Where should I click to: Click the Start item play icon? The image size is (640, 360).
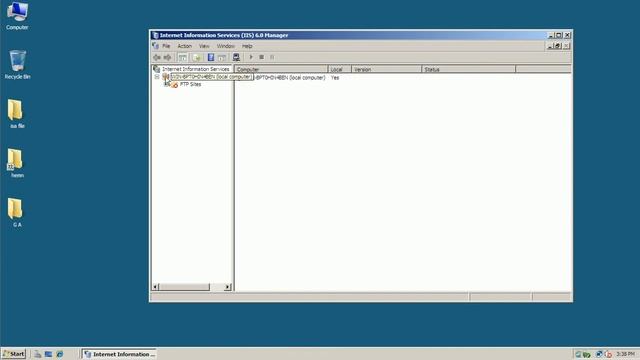pyautogui.click(x=251, y=57)
